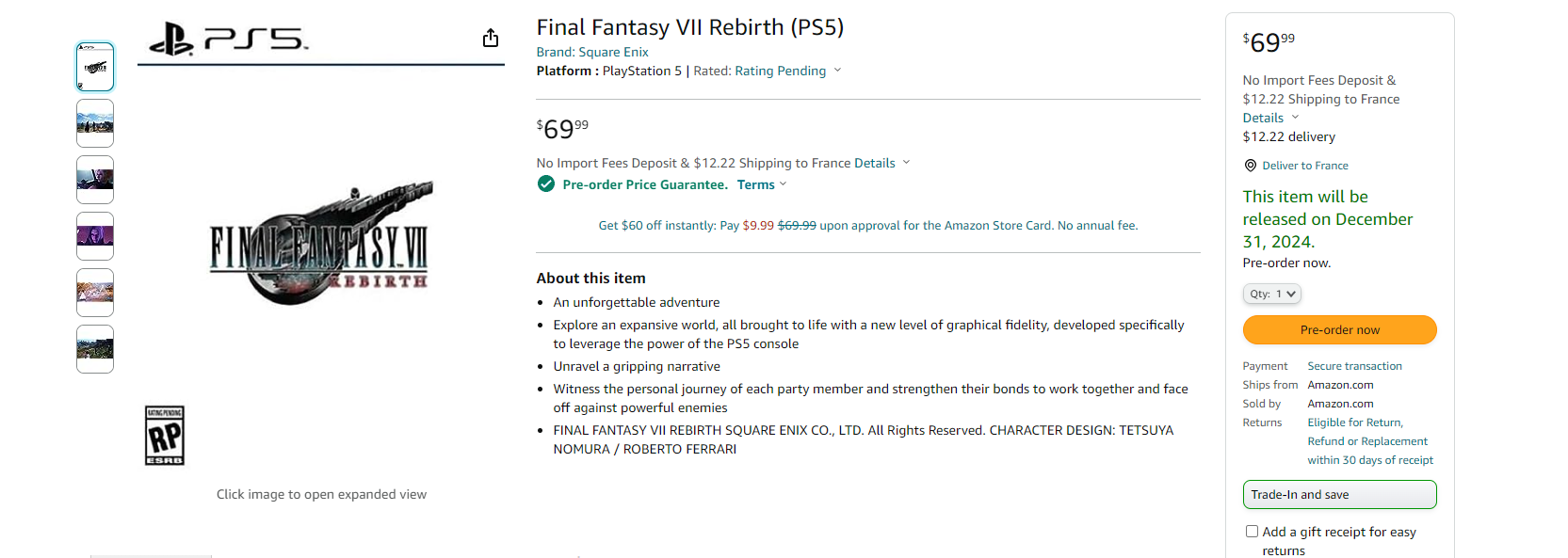Click the Pre-order now button
The image size is (1568, 558).
point(1339,329)
